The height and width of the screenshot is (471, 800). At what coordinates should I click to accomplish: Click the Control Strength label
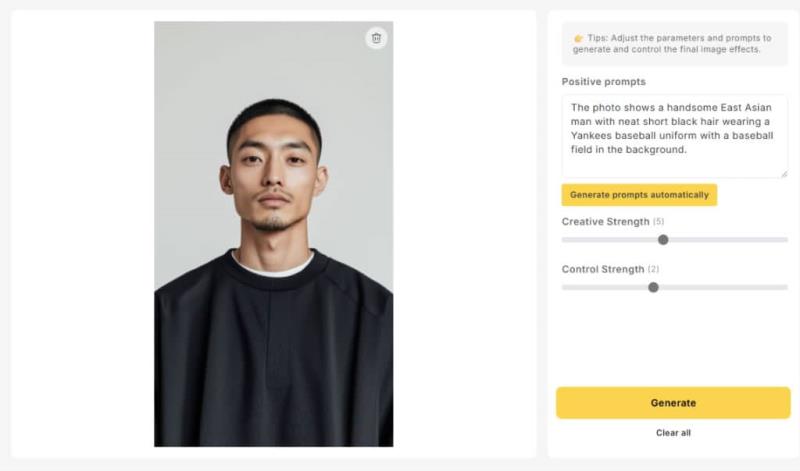pos(603,269)
